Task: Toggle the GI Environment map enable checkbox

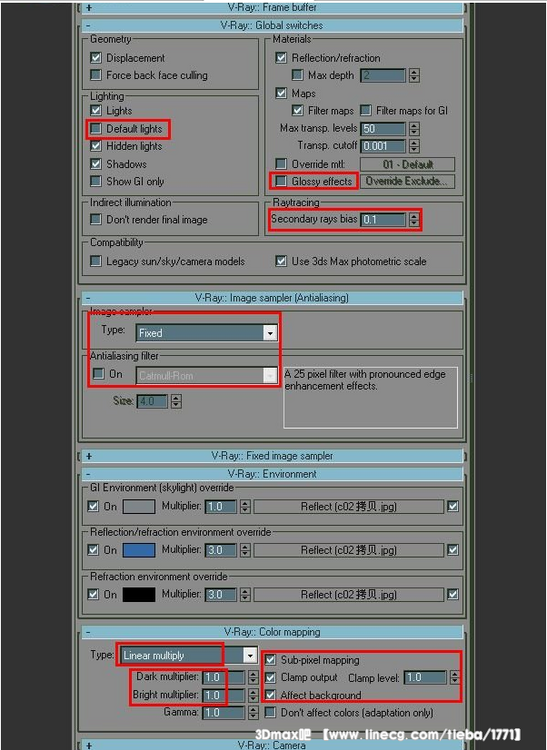Action: [x=453, y=506]
